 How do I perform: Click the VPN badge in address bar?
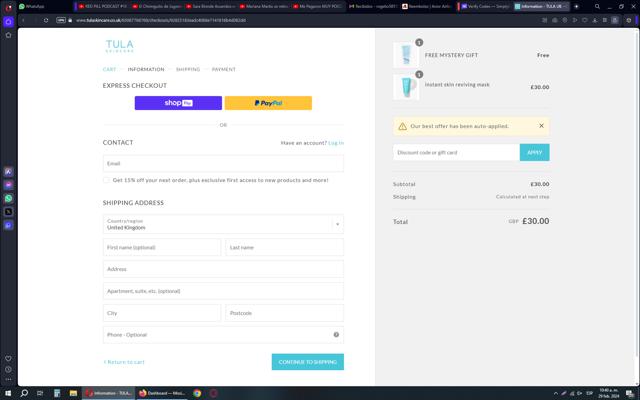pyautogui.click(x=61, y=20)
